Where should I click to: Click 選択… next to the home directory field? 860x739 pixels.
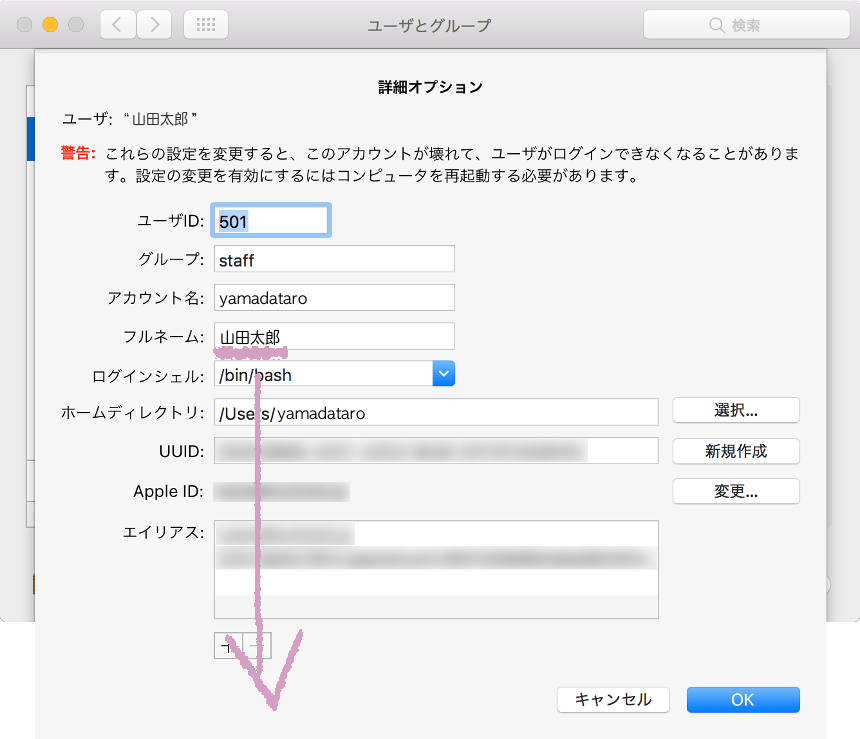coord(736,410)
